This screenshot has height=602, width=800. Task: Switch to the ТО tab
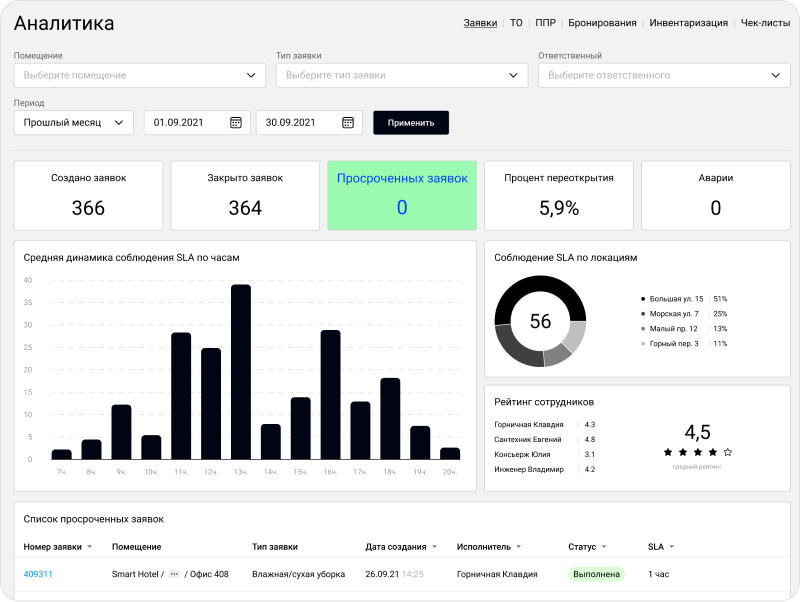click(x=516, y=22)
